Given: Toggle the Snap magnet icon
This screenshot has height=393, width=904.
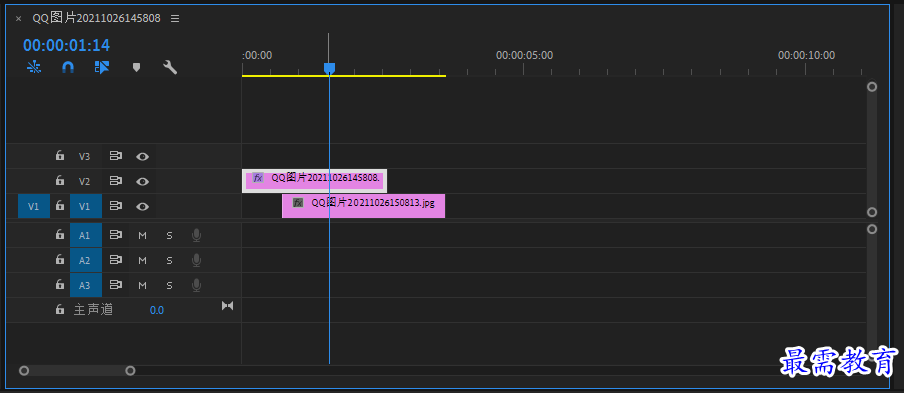Looking at the screenshot, I should pos(68,67).
